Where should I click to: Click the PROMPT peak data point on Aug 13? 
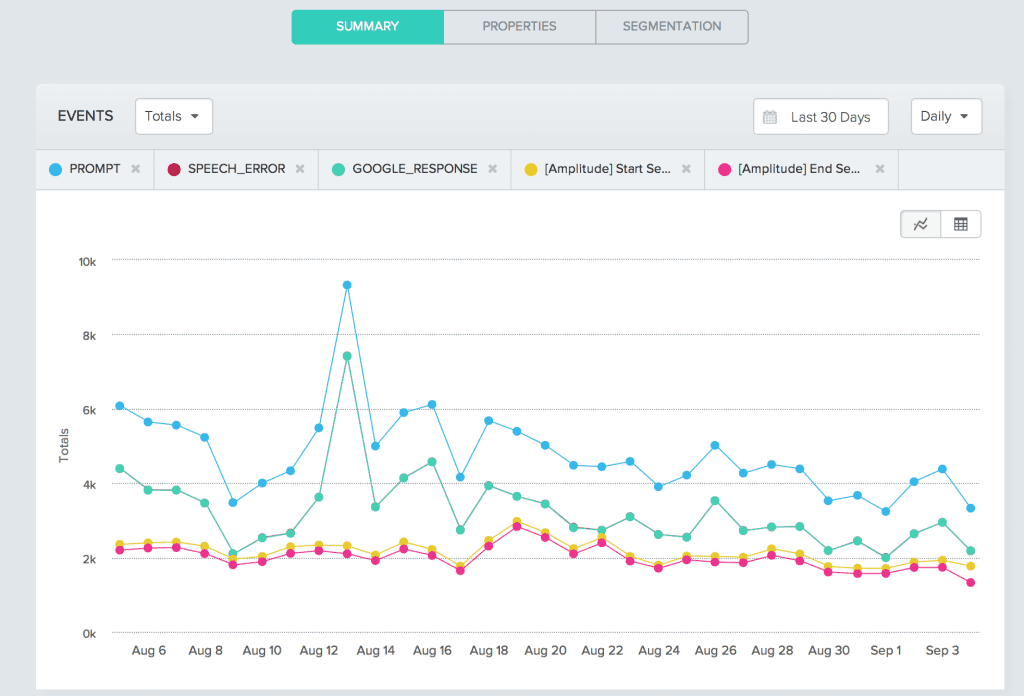pos(347,285)
